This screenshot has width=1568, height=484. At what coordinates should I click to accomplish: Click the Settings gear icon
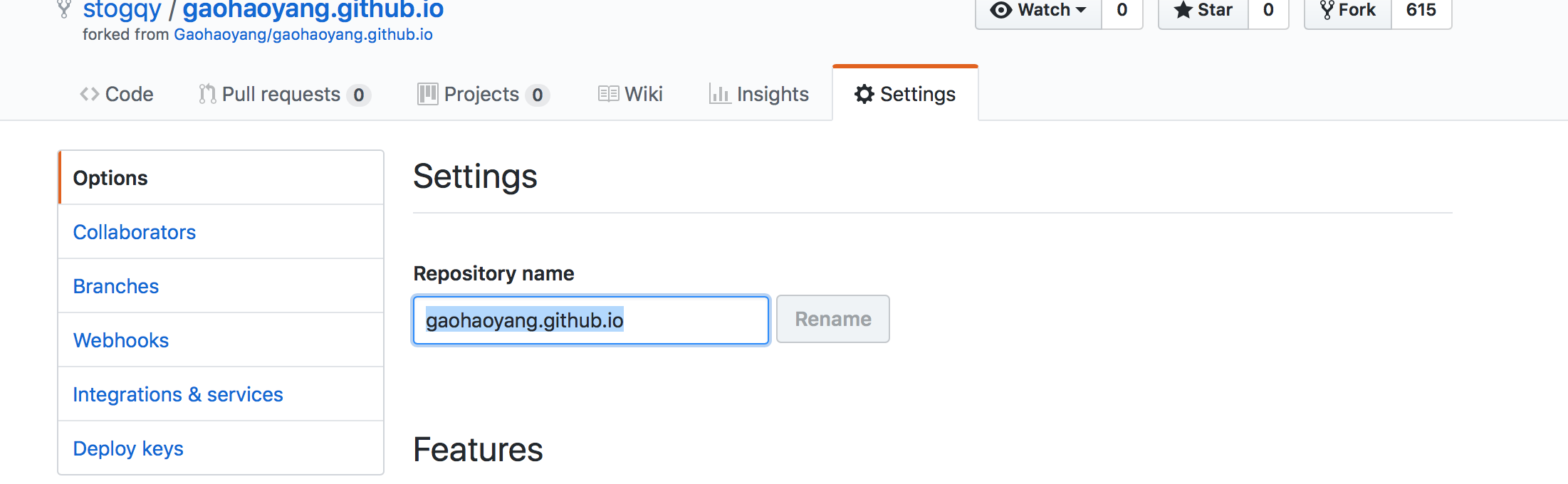pos(864,94)
